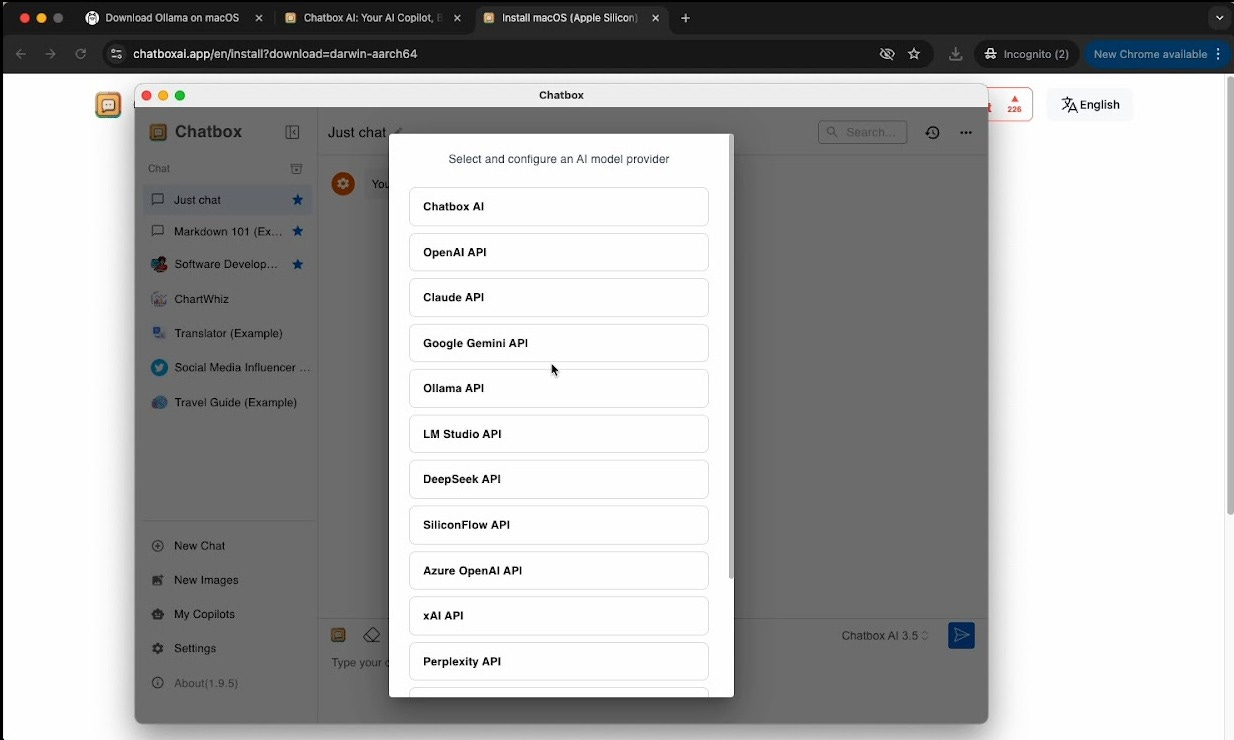Open Settings gear in sidebar
Image resolution: width=1234 pixels, height=740 pixels.
(x=157, y=648)
